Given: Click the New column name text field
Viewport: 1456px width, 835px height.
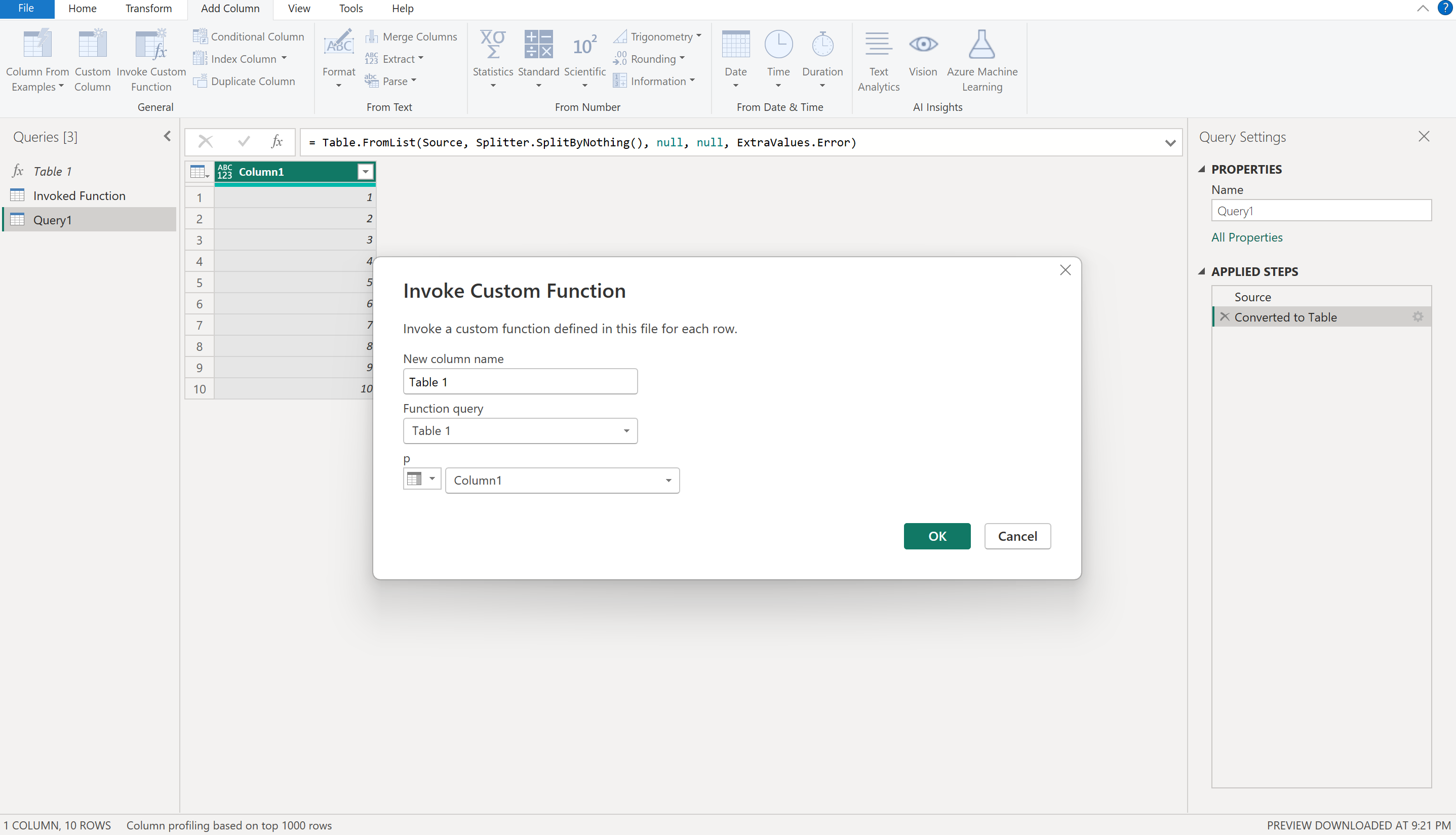Looking at the screenshot, I should point(520,382).
